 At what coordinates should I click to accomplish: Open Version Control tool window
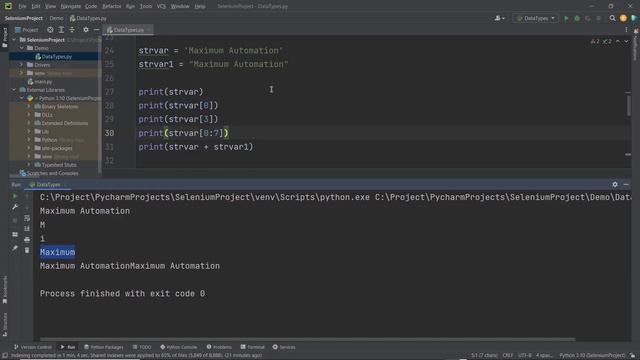33,347
